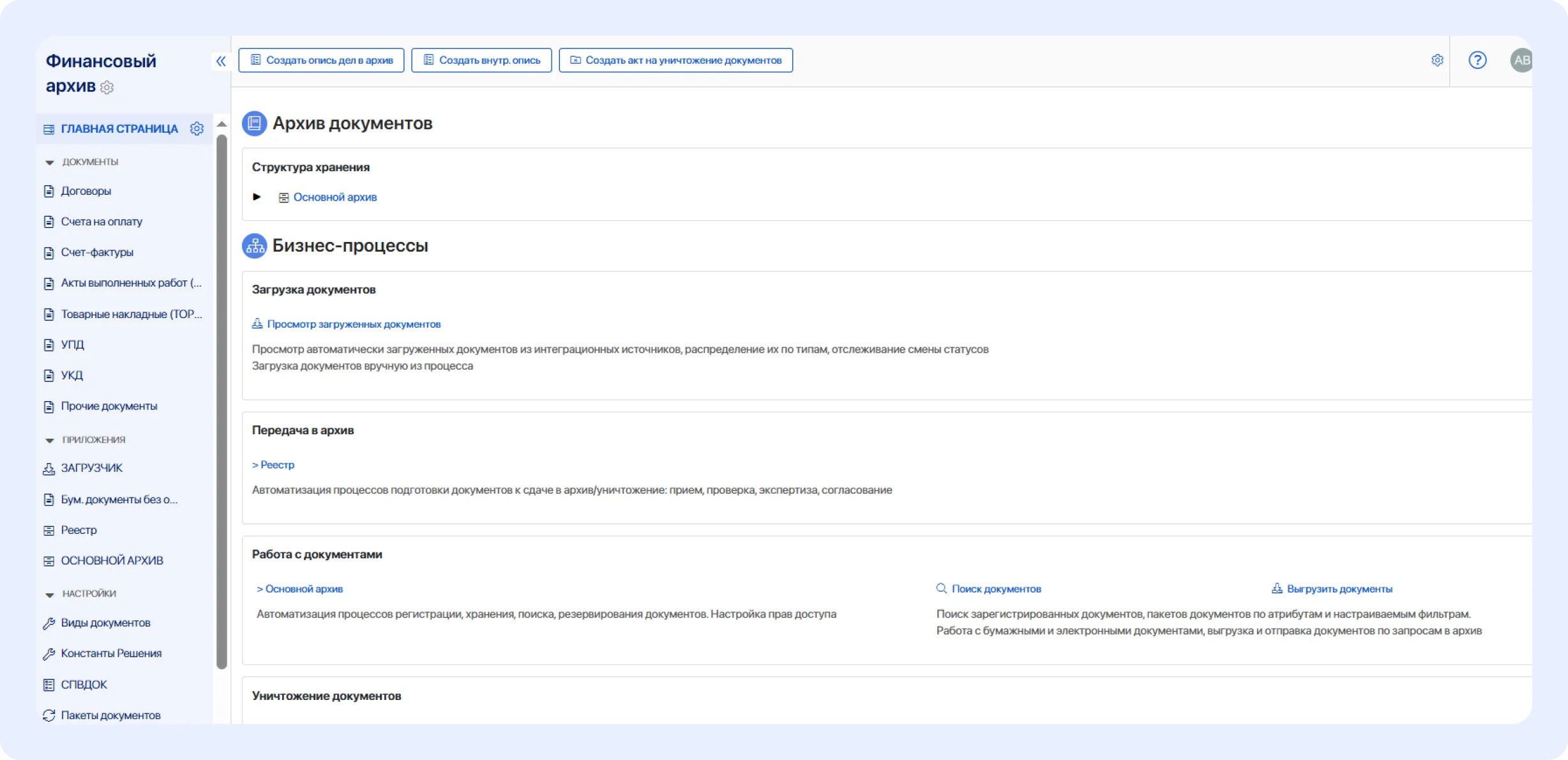The image size is (1568, 760).
Task: Collapse the НАСТРОЙКИ sidebar section
Action: pos(50,594)
